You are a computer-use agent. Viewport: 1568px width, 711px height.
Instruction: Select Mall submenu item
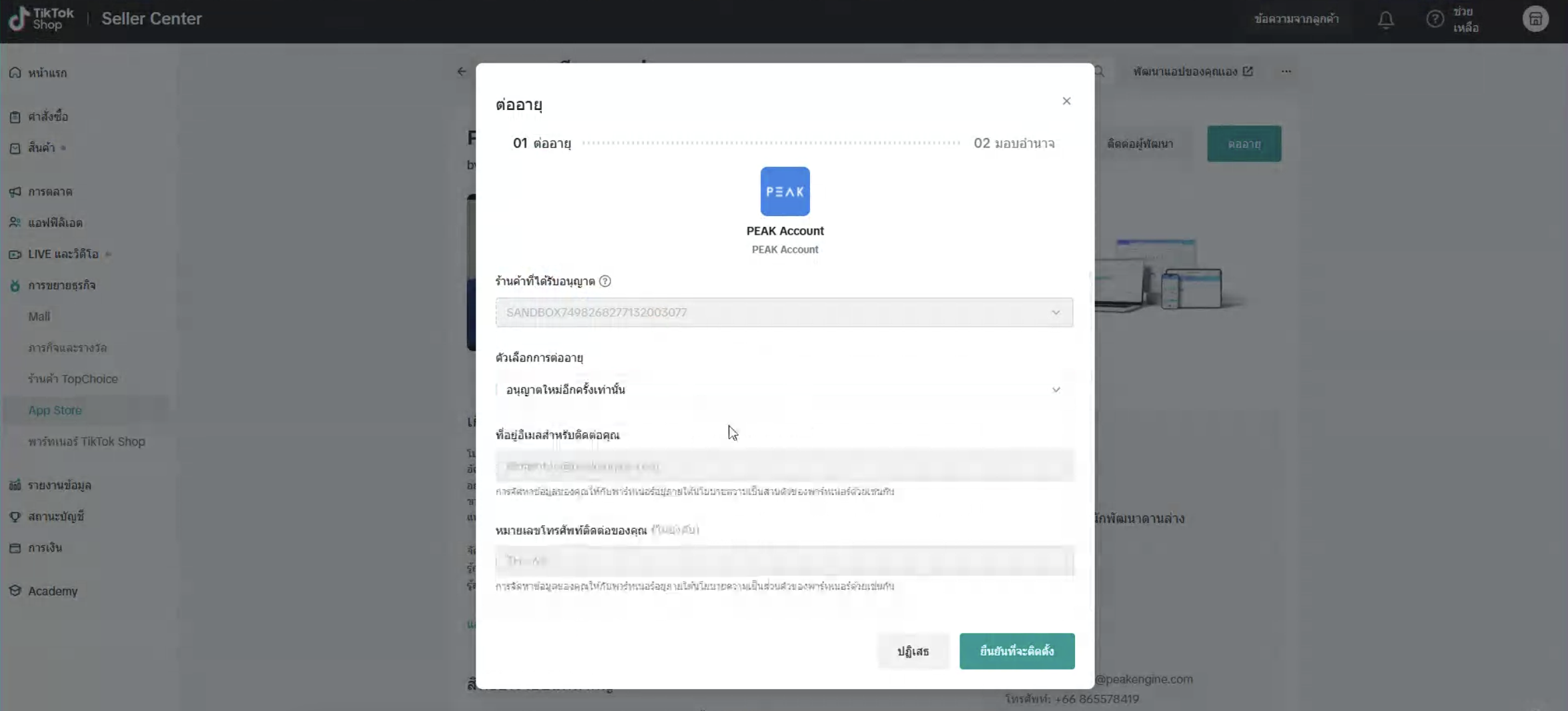(39, 317)
